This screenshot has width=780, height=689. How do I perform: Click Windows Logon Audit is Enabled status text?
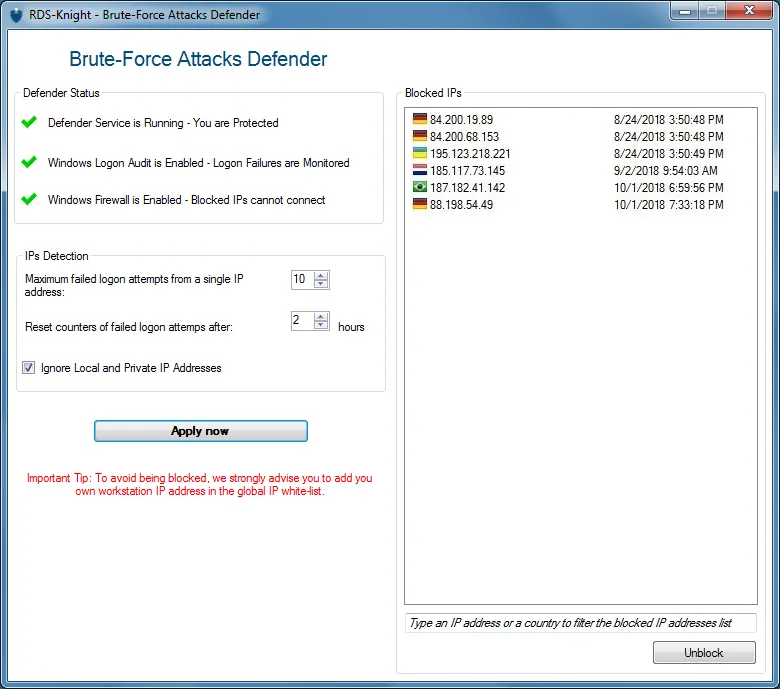coord(198,163)
